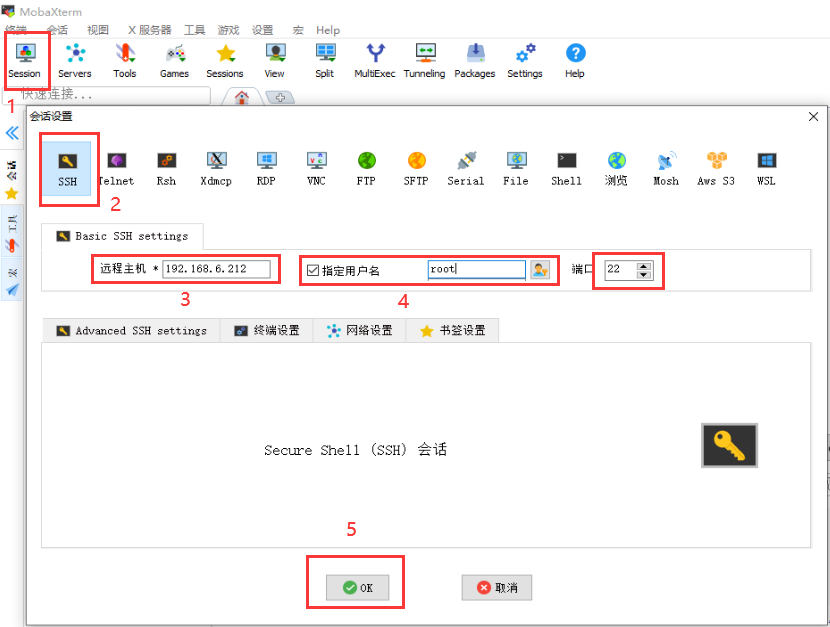The height and width of the screenshot is (627, 830).
Task: Click the View toolbar icon
Action: tap(275, 61)
